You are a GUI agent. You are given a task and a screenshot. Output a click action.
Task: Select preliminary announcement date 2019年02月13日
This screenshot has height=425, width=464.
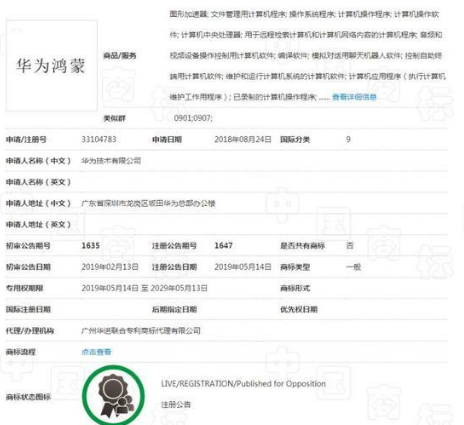coord(110,267)
